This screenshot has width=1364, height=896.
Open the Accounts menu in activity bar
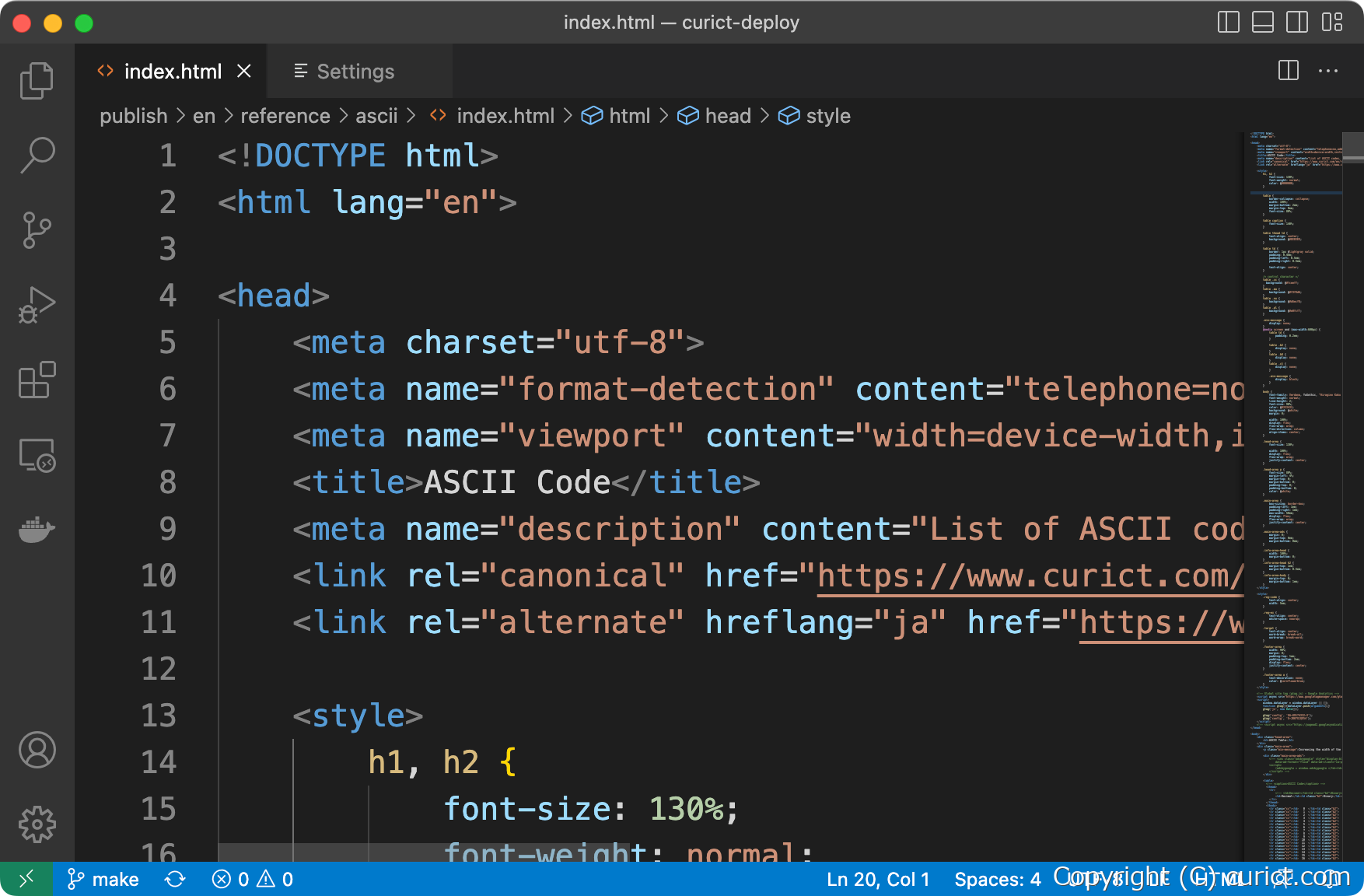click(37, 751)
